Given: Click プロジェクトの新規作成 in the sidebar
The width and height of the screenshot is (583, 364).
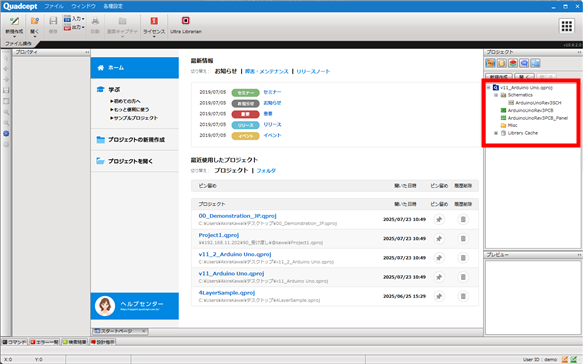Looking at the screenshot, I should (x=136, y=140).
